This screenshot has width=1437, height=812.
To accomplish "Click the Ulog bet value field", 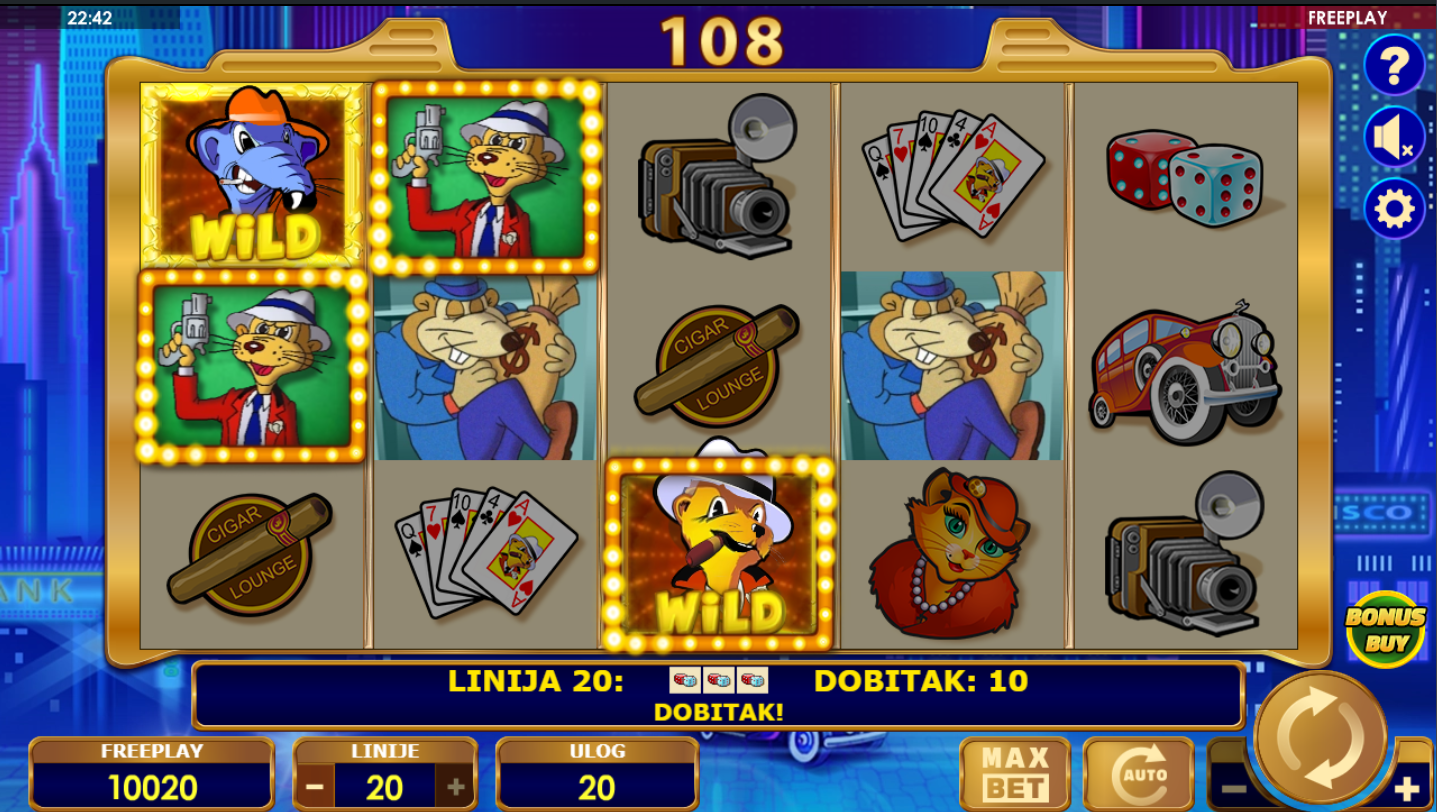I will point(597,787).
